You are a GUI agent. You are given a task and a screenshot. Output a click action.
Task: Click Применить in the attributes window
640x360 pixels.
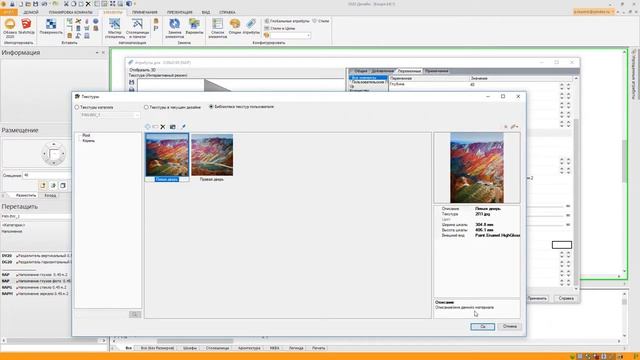[537, 298]
